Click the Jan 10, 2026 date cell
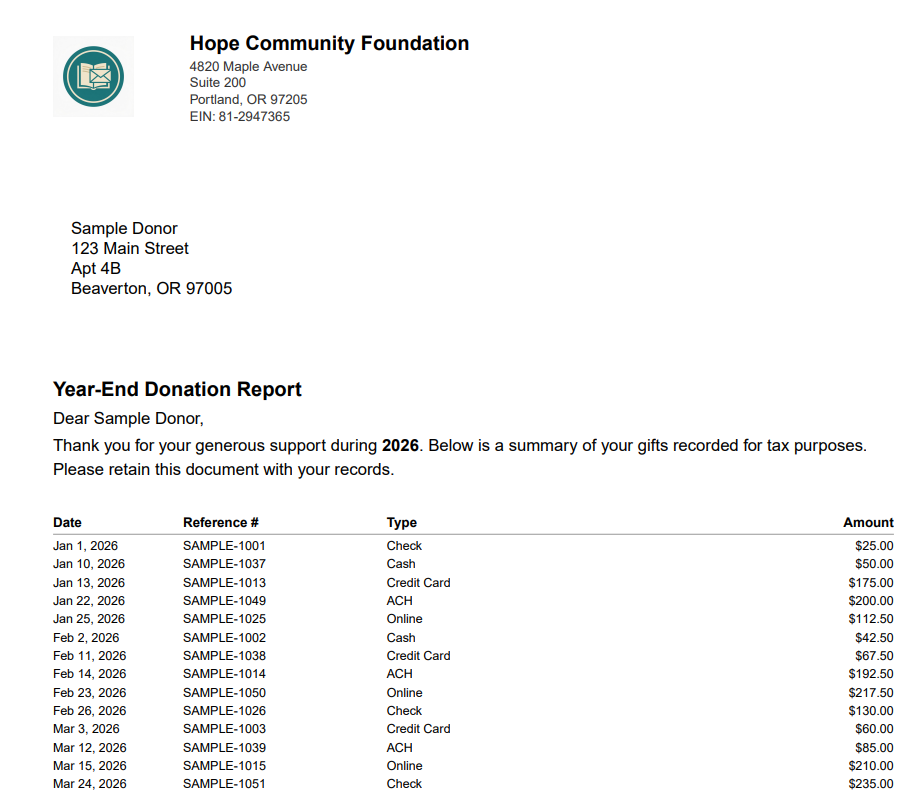The width and height of the screenshot is (923, 792). (89, 564)
